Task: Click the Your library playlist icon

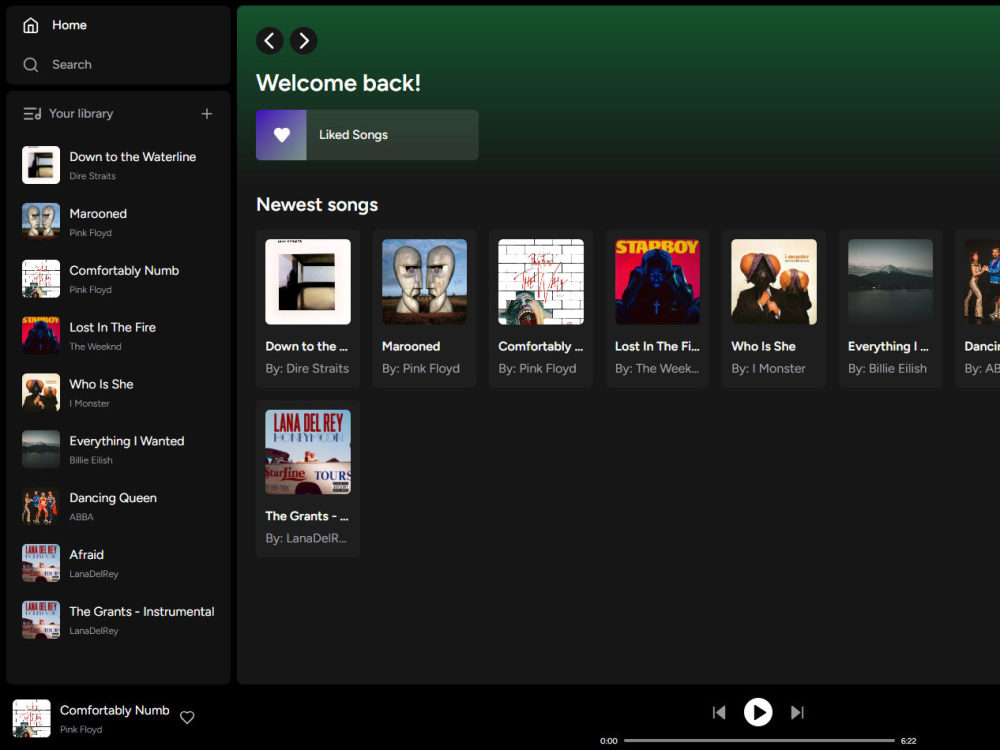Action: tap(32, 114)
